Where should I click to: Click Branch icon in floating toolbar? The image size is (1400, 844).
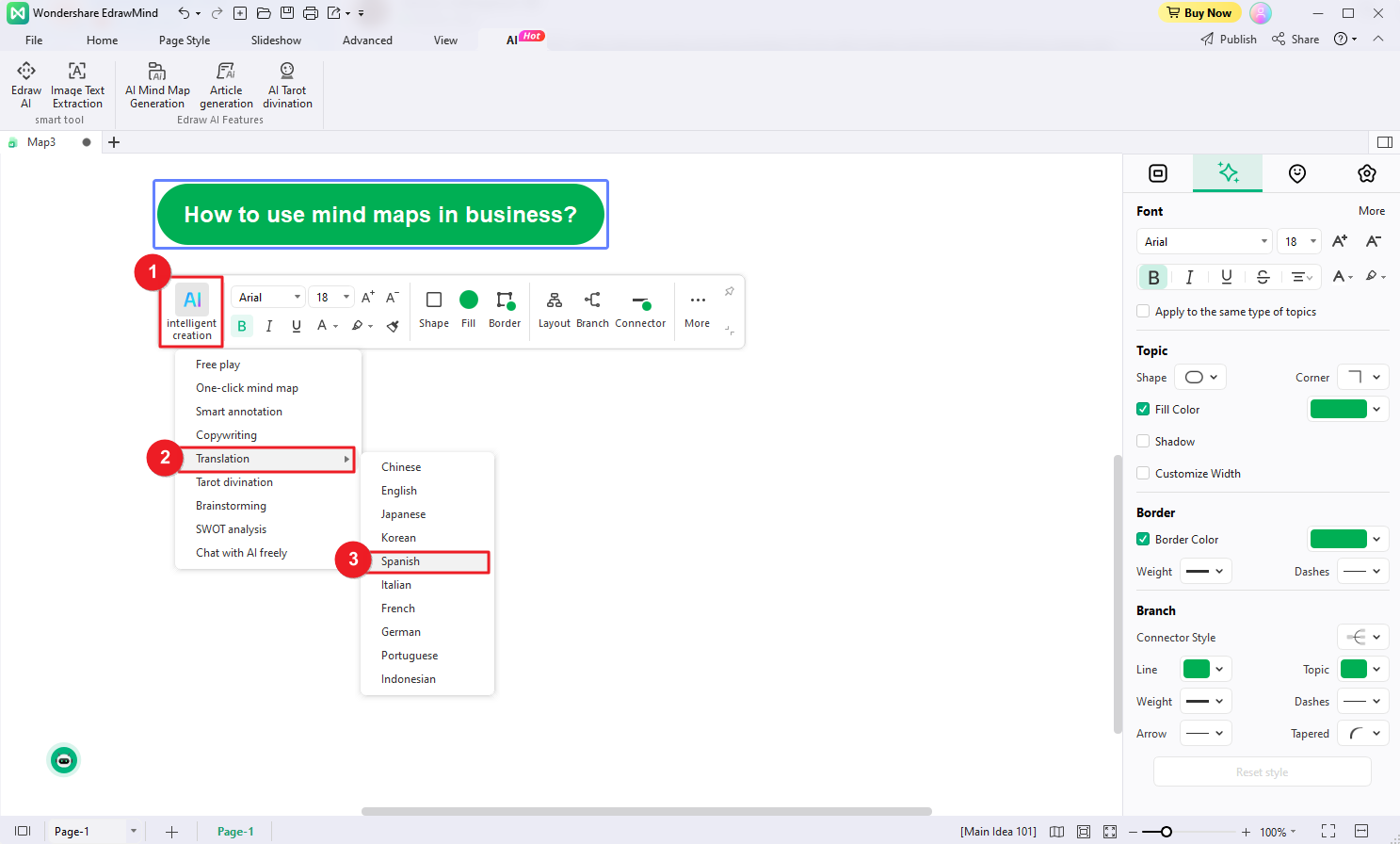(x=592, y=309)
